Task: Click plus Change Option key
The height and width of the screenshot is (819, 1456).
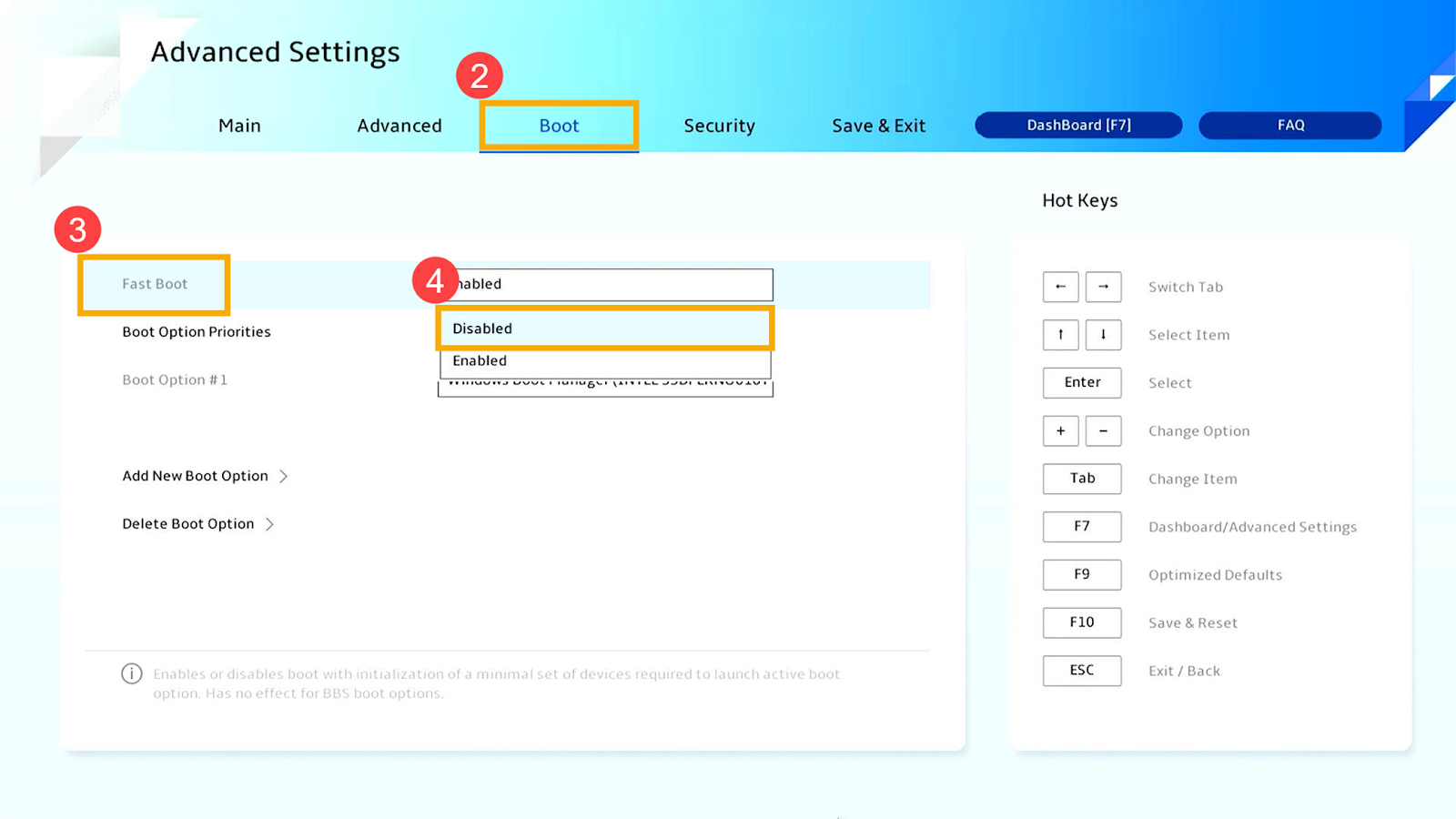Action: click(x=1061, y=430)
